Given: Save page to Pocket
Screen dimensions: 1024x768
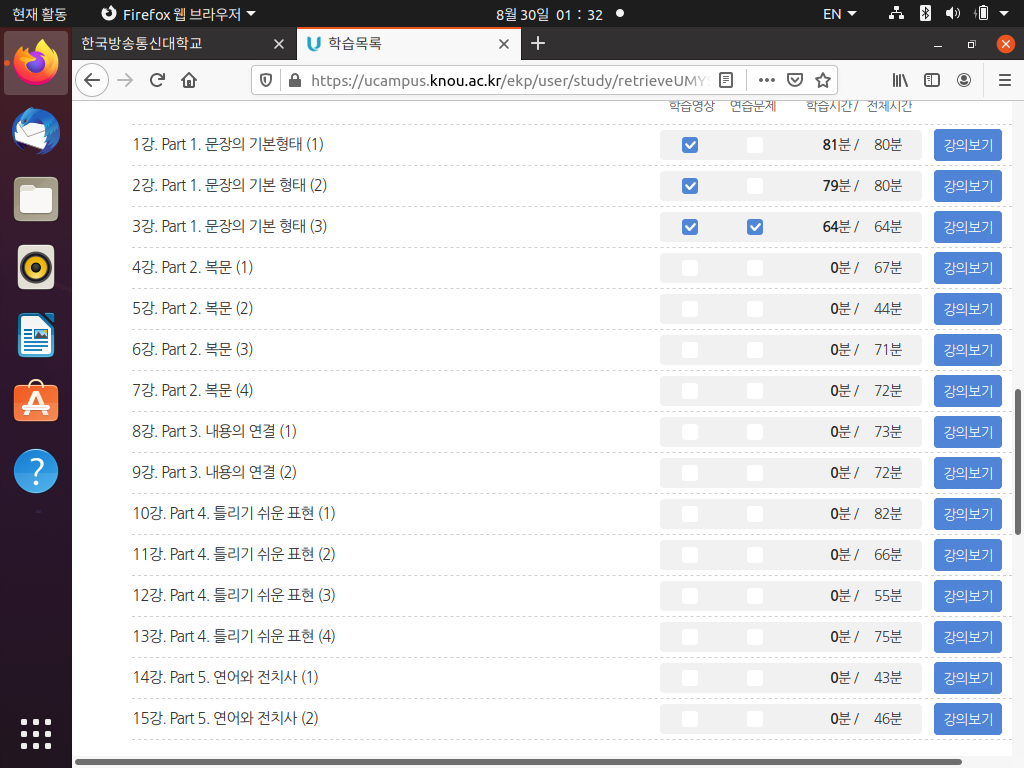Looking at the screenshot, I should point(795,81).
